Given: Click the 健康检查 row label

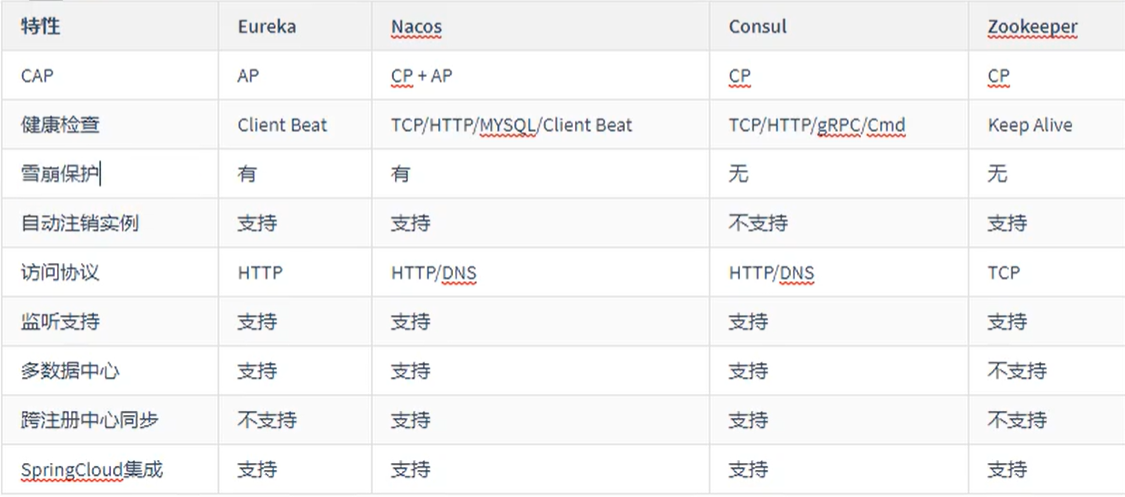Looking at the screenshot, I should [x=60, y=125].
